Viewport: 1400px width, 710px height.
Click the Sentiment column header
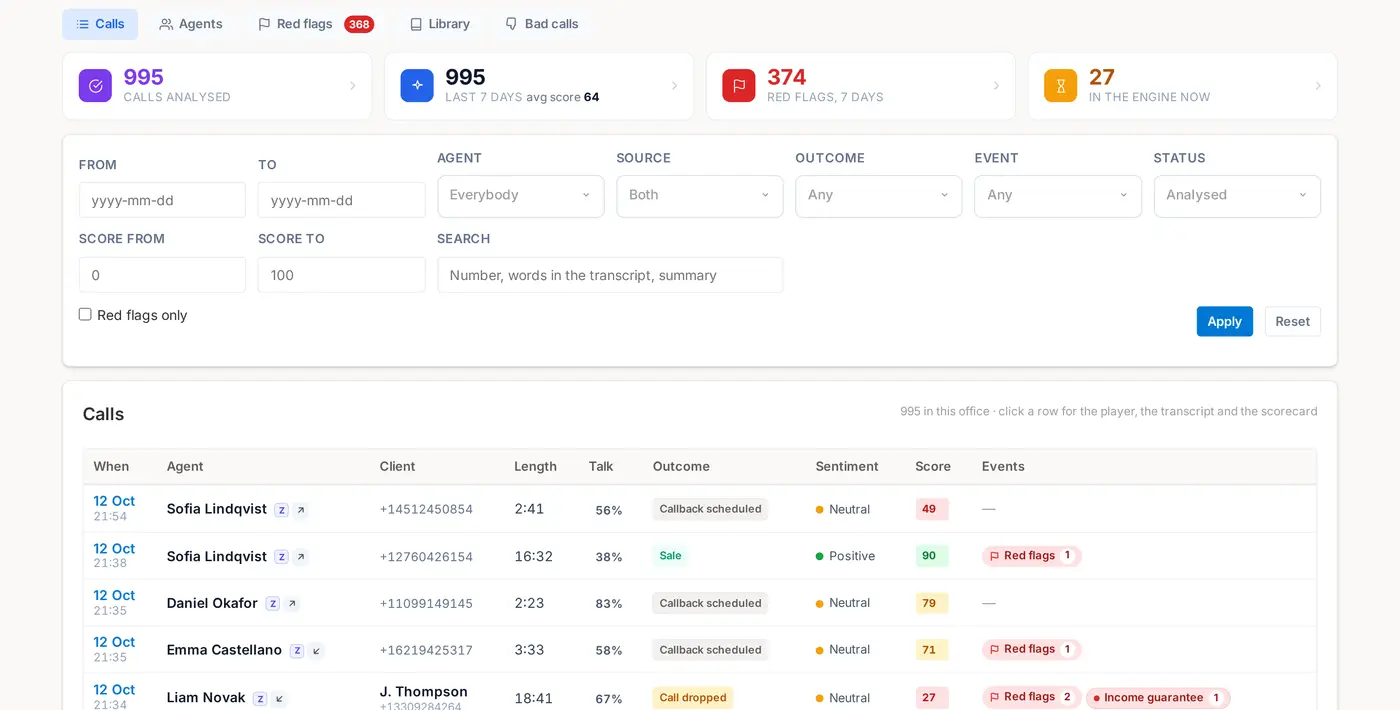click(847, 466)
